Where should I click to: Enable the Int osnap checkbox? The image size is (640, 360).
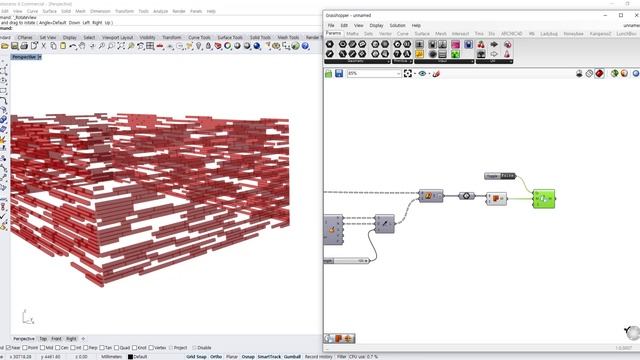[x=73, y=348]
